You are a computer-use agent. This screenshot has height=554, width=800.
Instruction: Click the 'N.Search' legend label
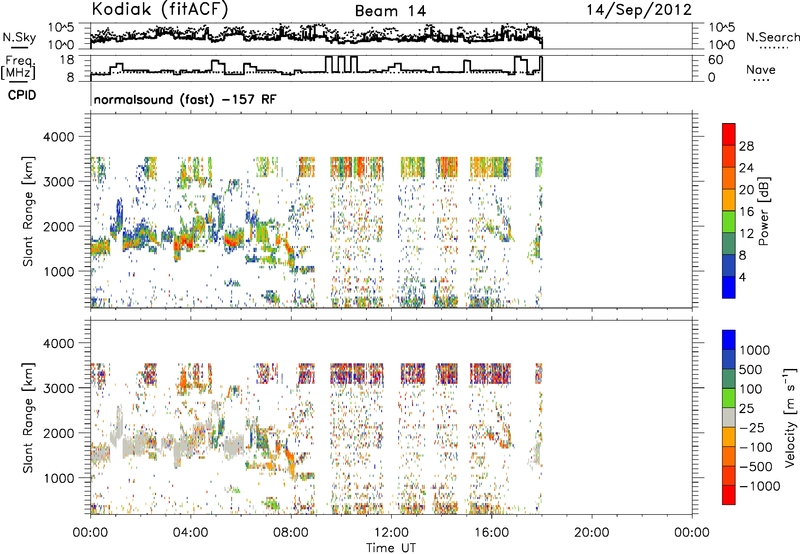772,37
